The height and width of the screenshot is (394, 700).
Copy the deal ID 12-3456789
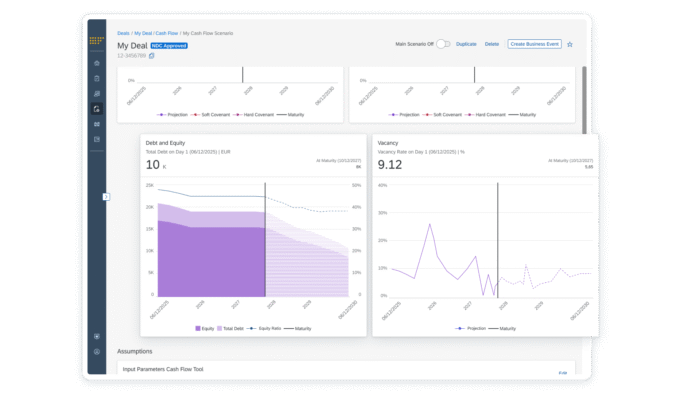point(152,56)
